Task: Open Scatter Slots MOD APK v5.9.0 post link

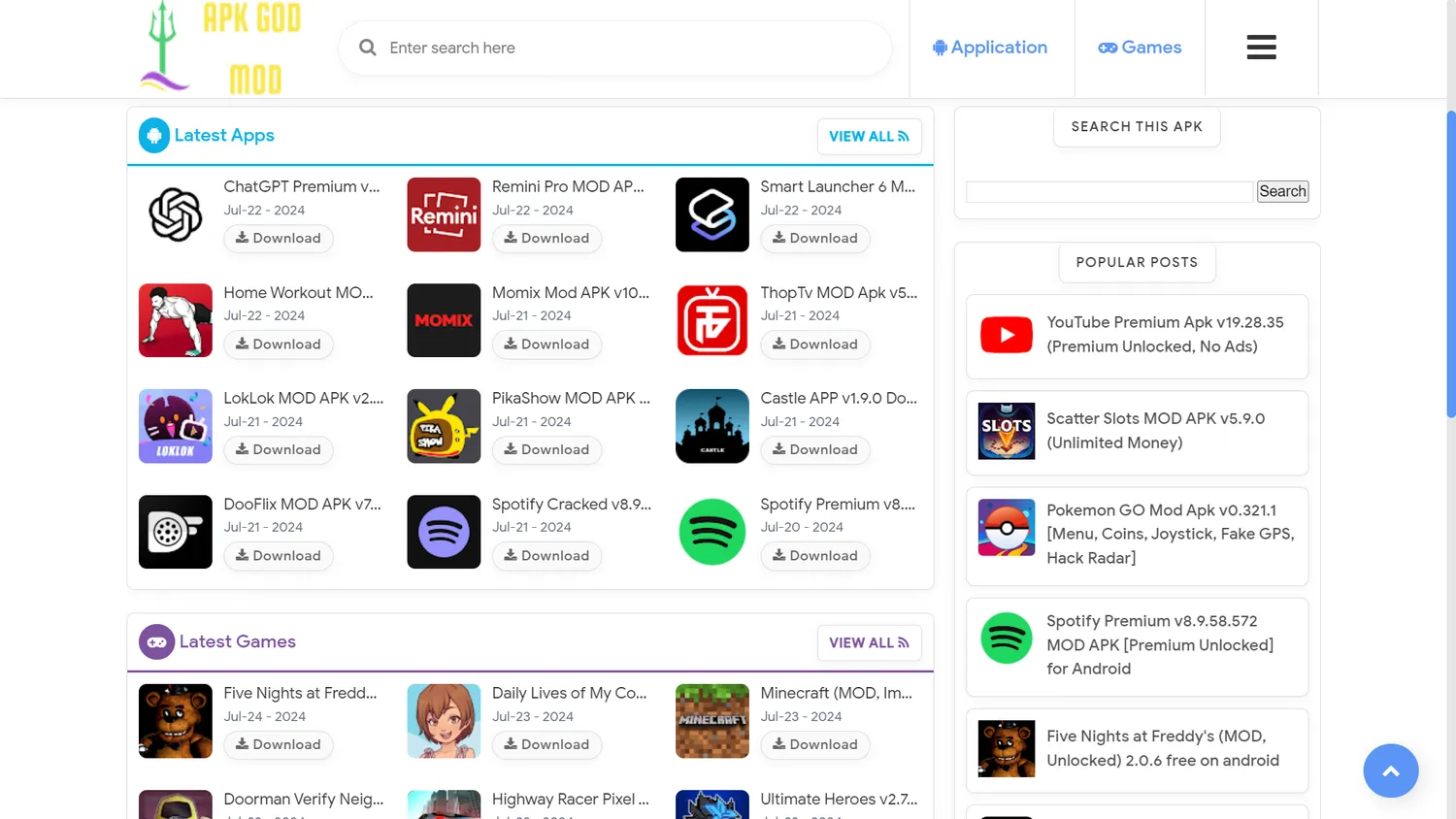Action: point(1155,430)
